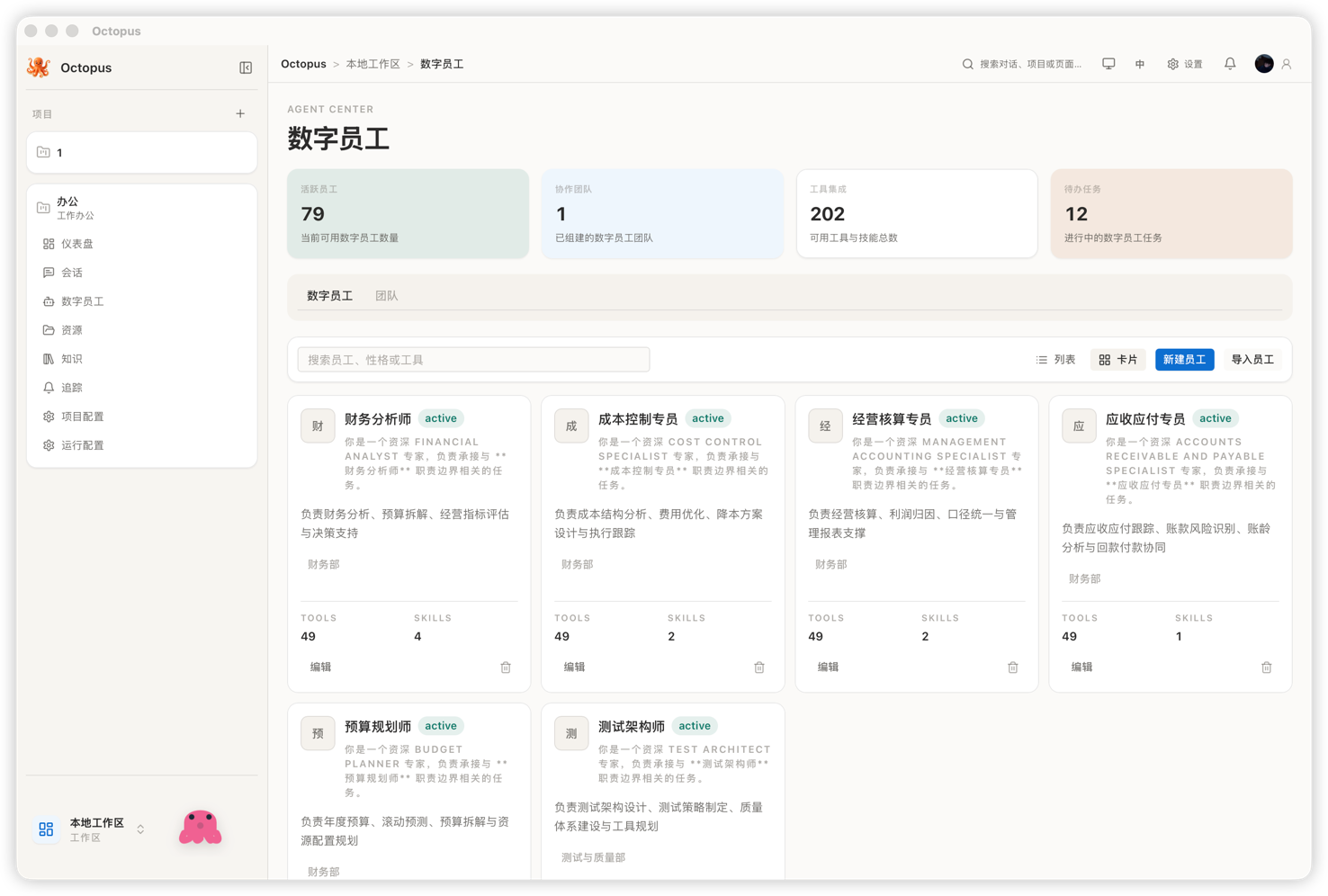Click the 财 avatar of 财务分析师
The image size is (1328, 896).
pyautogui.click(x=318, y=426)
